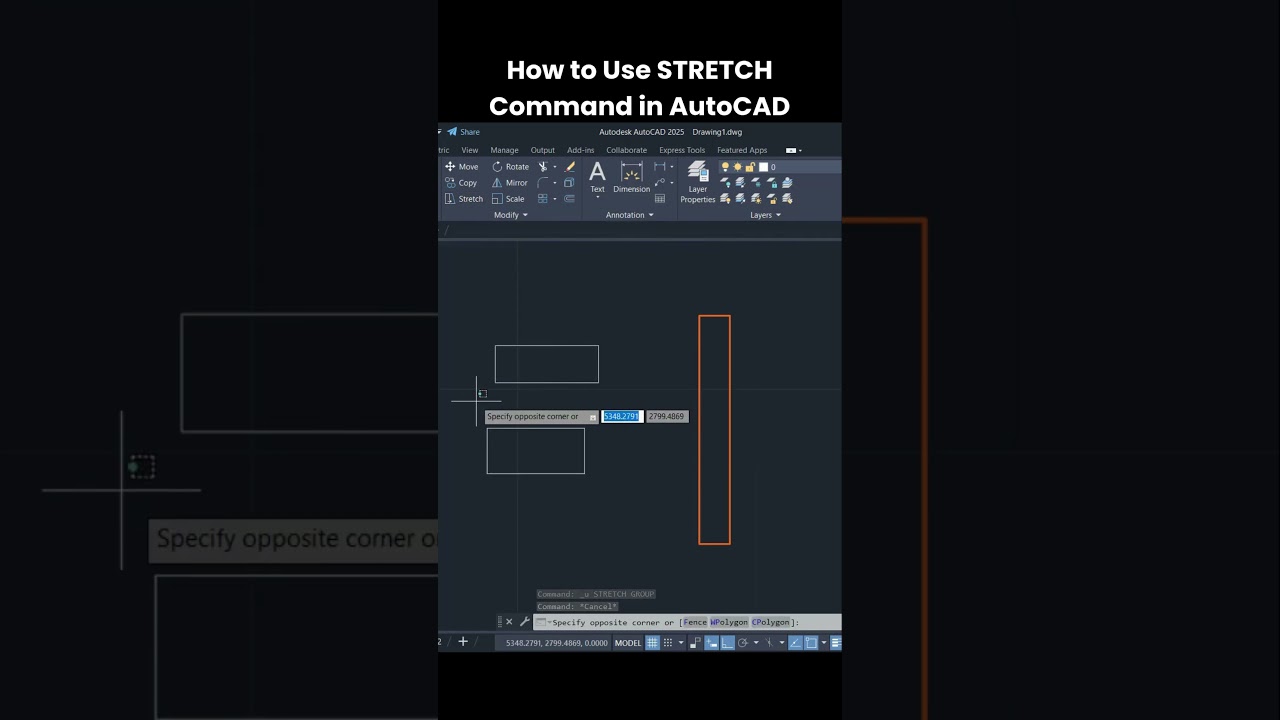Toggle 2D object snap
Screen dimensions: 1280x720
(x=811, y=643)
